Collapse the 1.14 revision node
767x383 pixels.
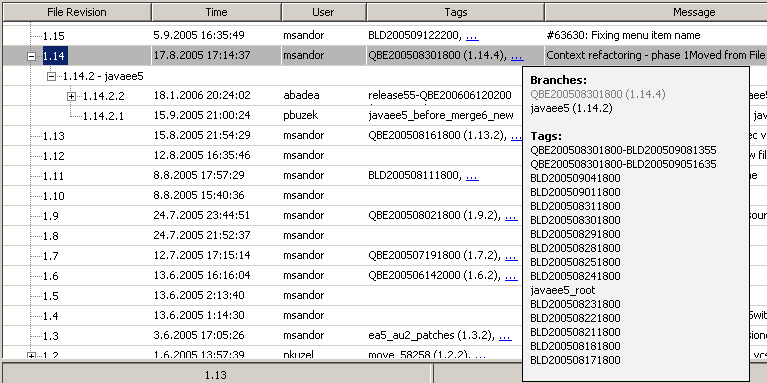[31, 56]
